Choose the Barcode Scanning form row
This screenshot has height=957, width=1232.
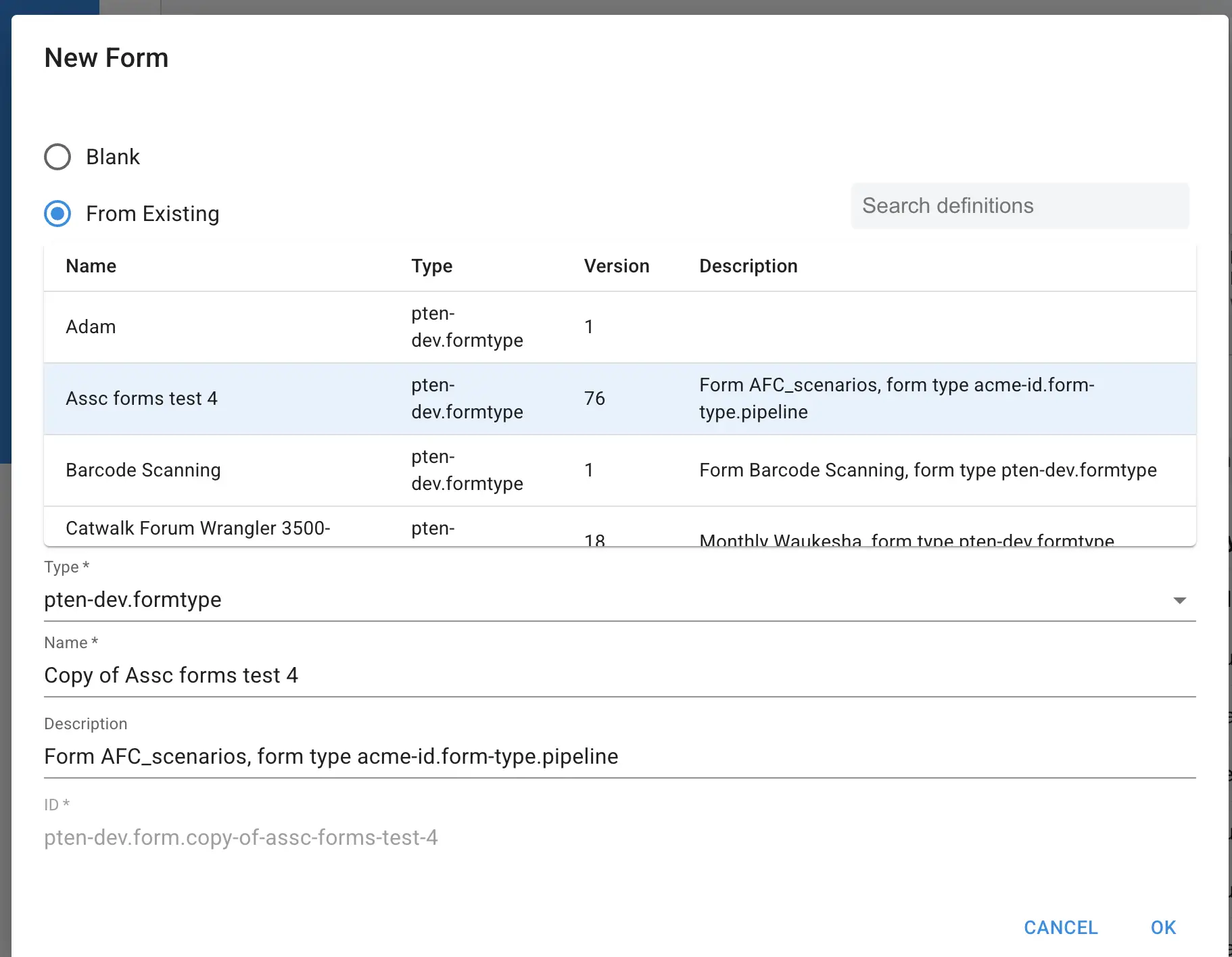point(143,470)
